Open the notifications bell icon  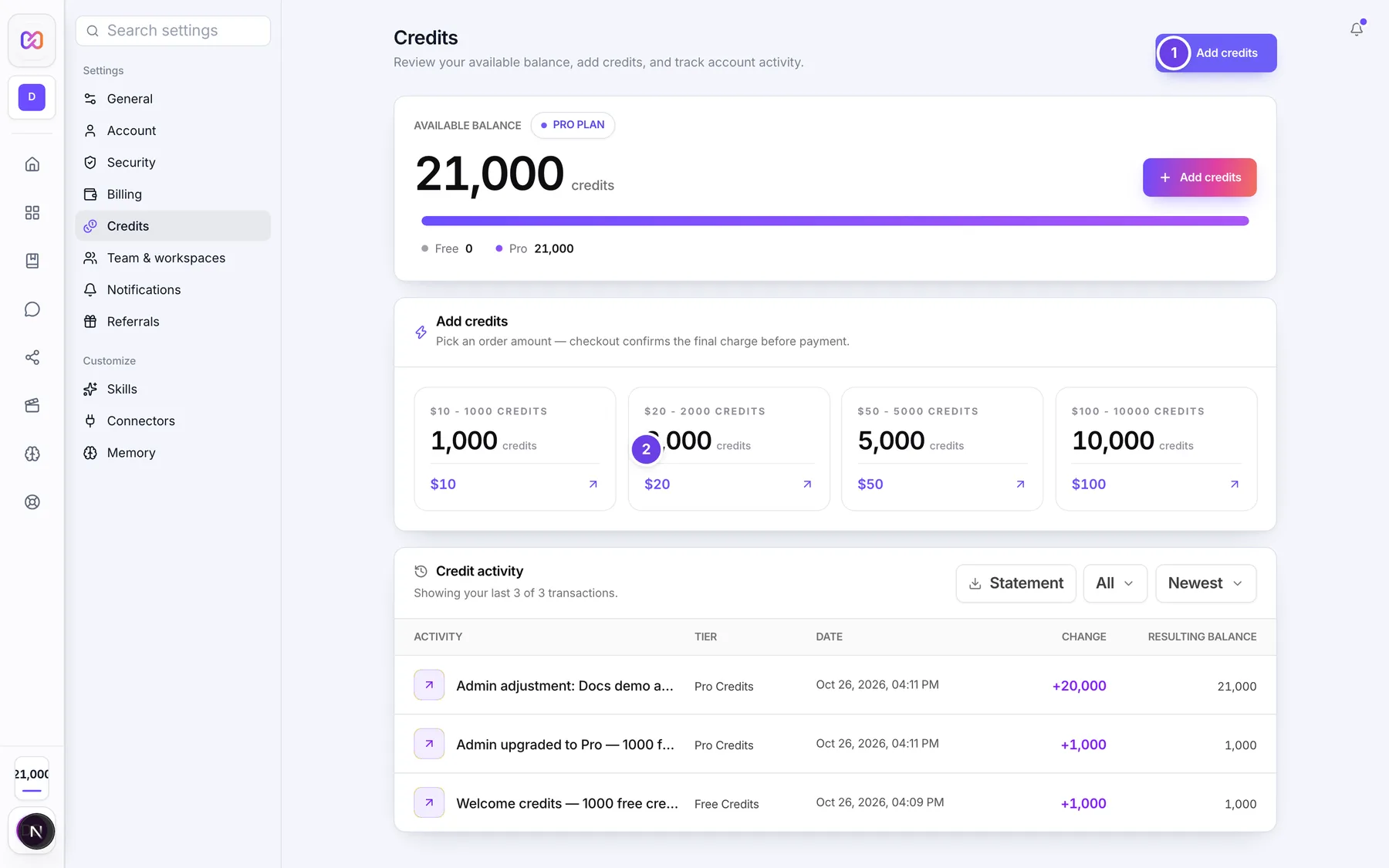pos(1356,29)
